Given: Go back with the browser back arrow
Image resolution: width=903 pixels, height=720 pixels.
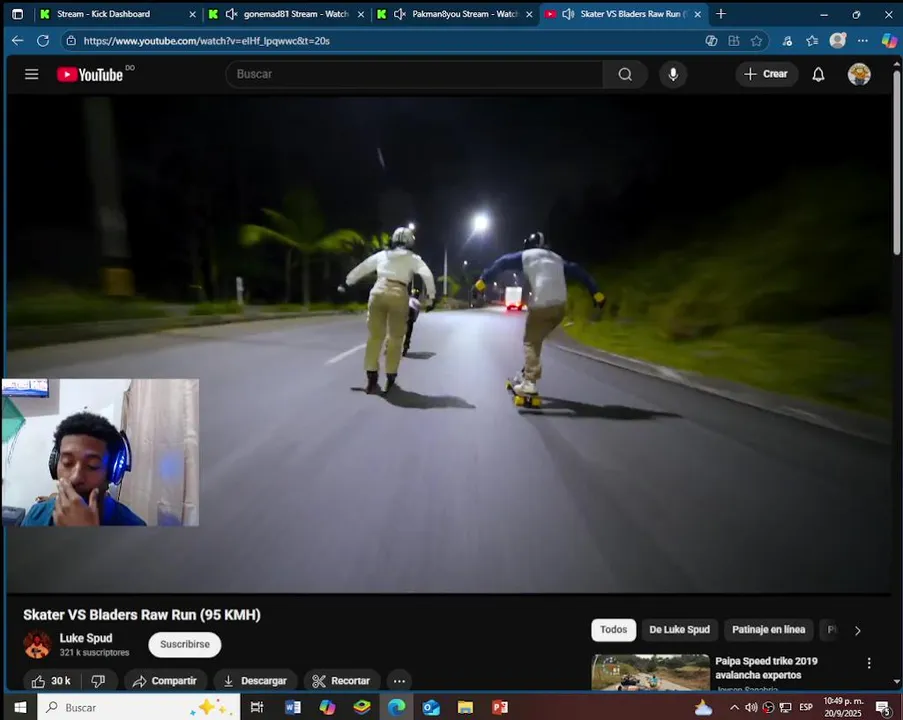Looking at the screenshot, I should pos(17,40).
